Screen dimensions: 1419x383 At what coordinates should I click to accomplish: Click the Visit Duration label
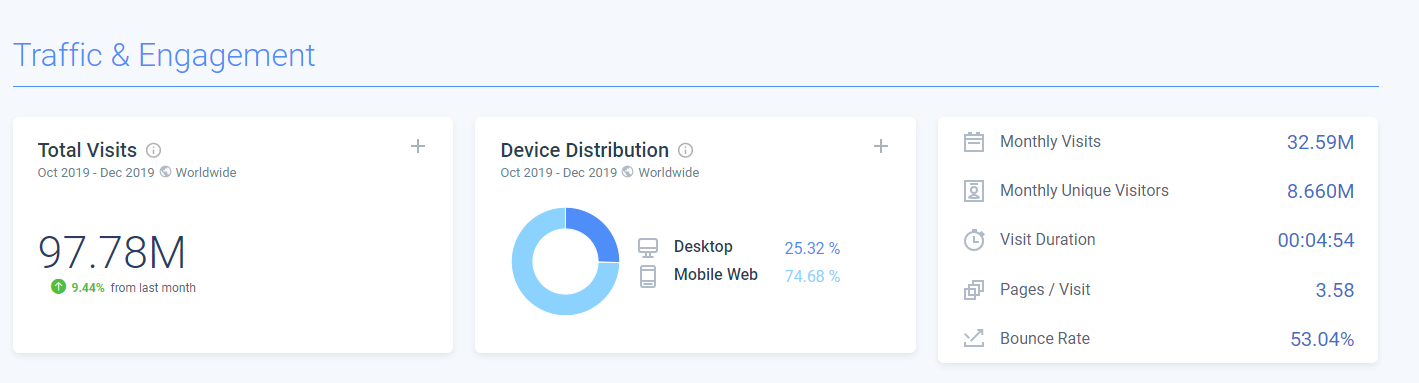pyautogui.click(x=1047, y=240)
